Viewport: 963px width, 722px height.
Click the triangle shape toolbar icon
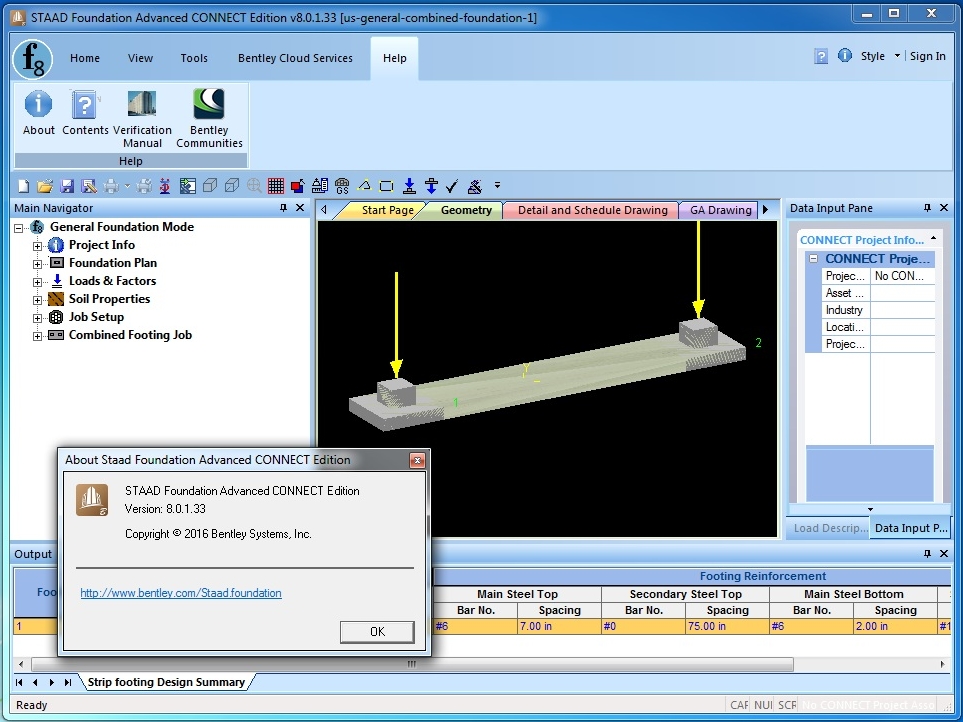coord(364,185)
